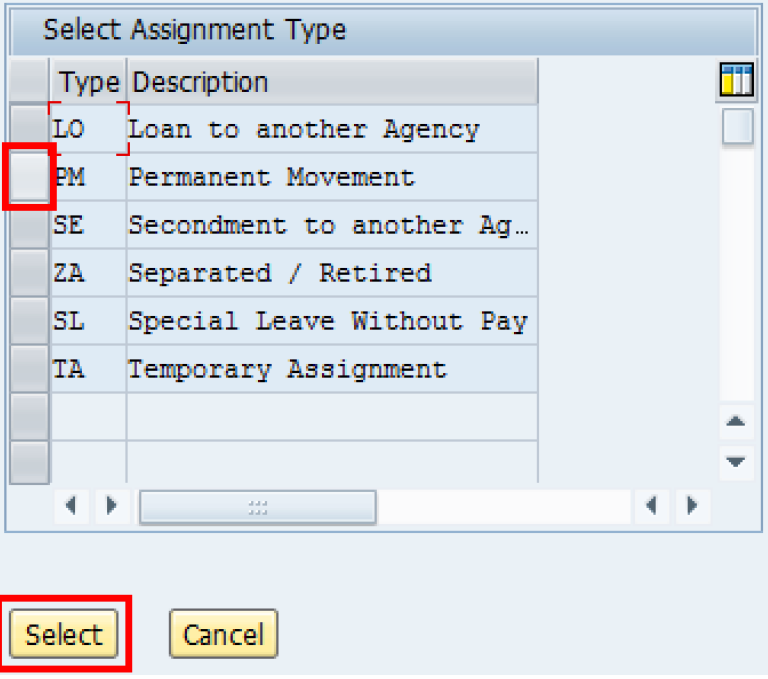
Task: Click the select-all corner cell of table
Action: pos(28,81)
